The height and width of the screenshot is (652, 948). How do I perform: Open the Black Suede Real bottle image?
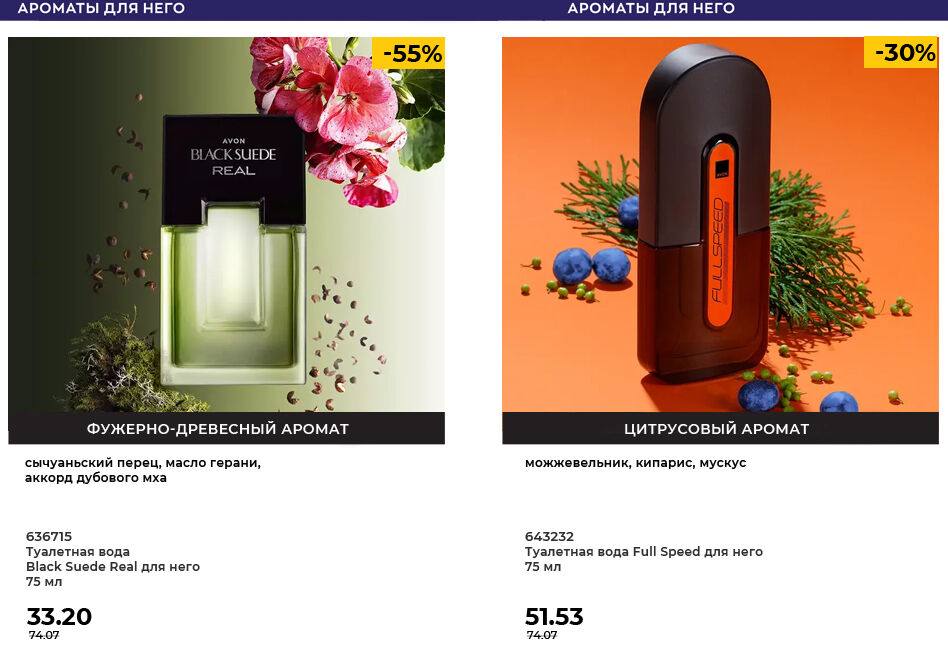click(233, 250)
